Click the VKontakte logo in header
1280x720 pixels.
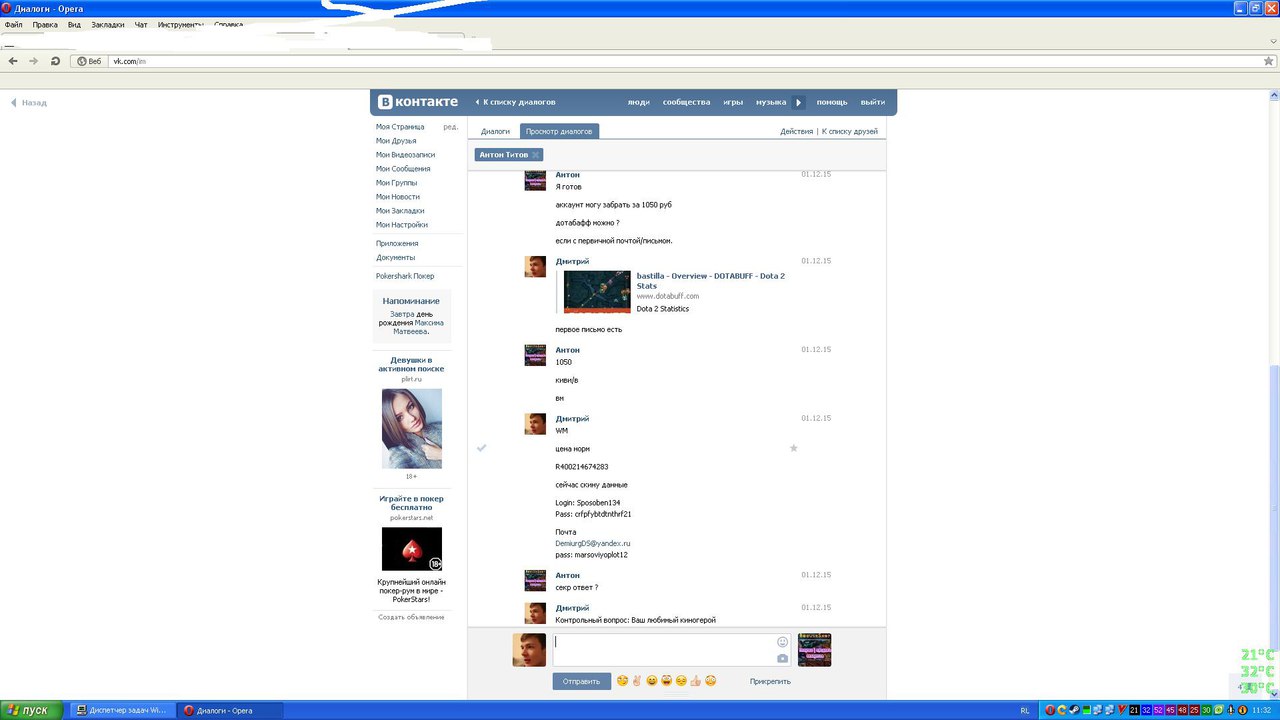pyautogui.click(x=418, y=102)
